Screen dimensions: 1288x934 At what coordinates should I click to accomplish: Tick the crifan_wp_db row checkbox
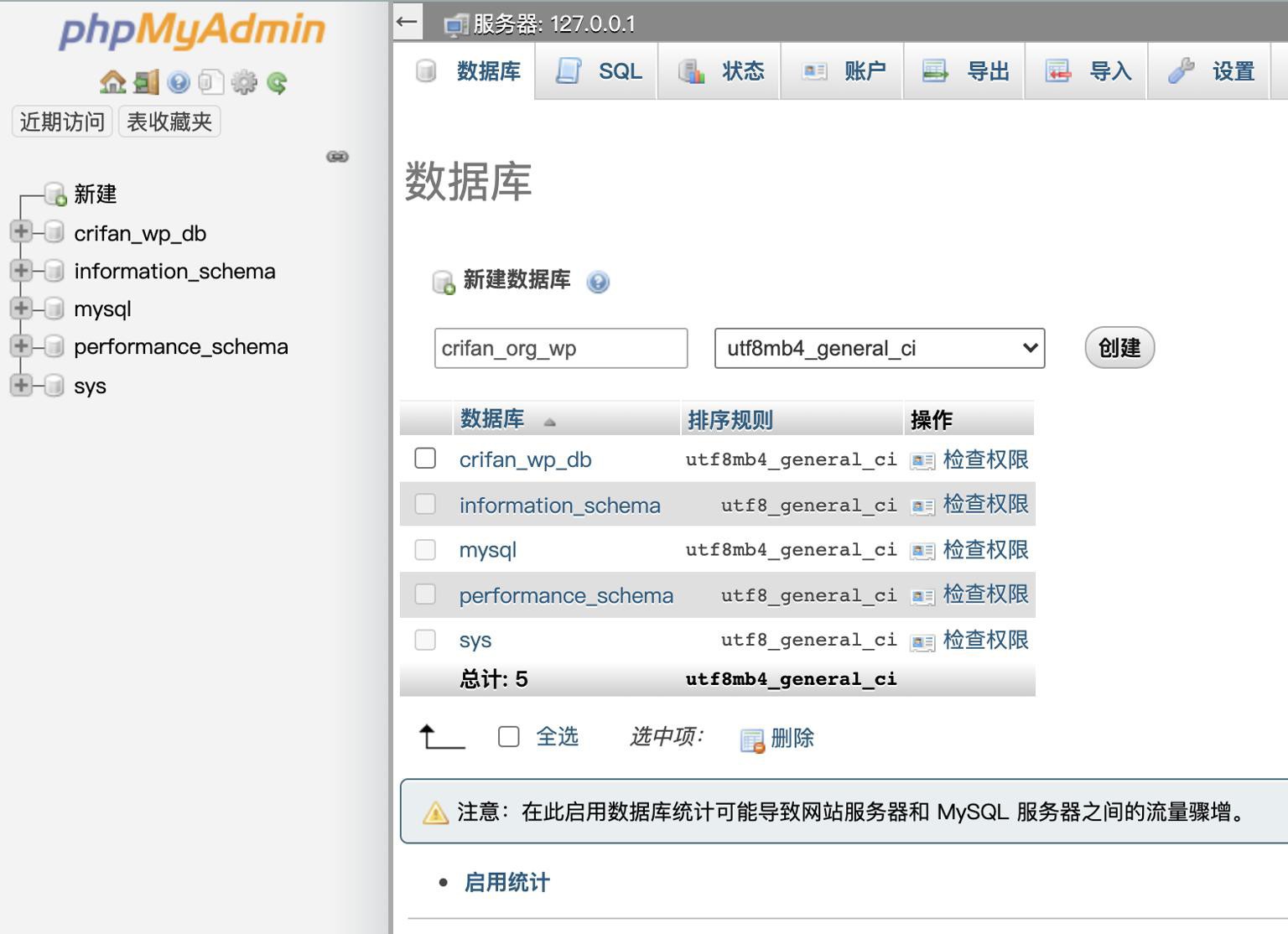425,458
